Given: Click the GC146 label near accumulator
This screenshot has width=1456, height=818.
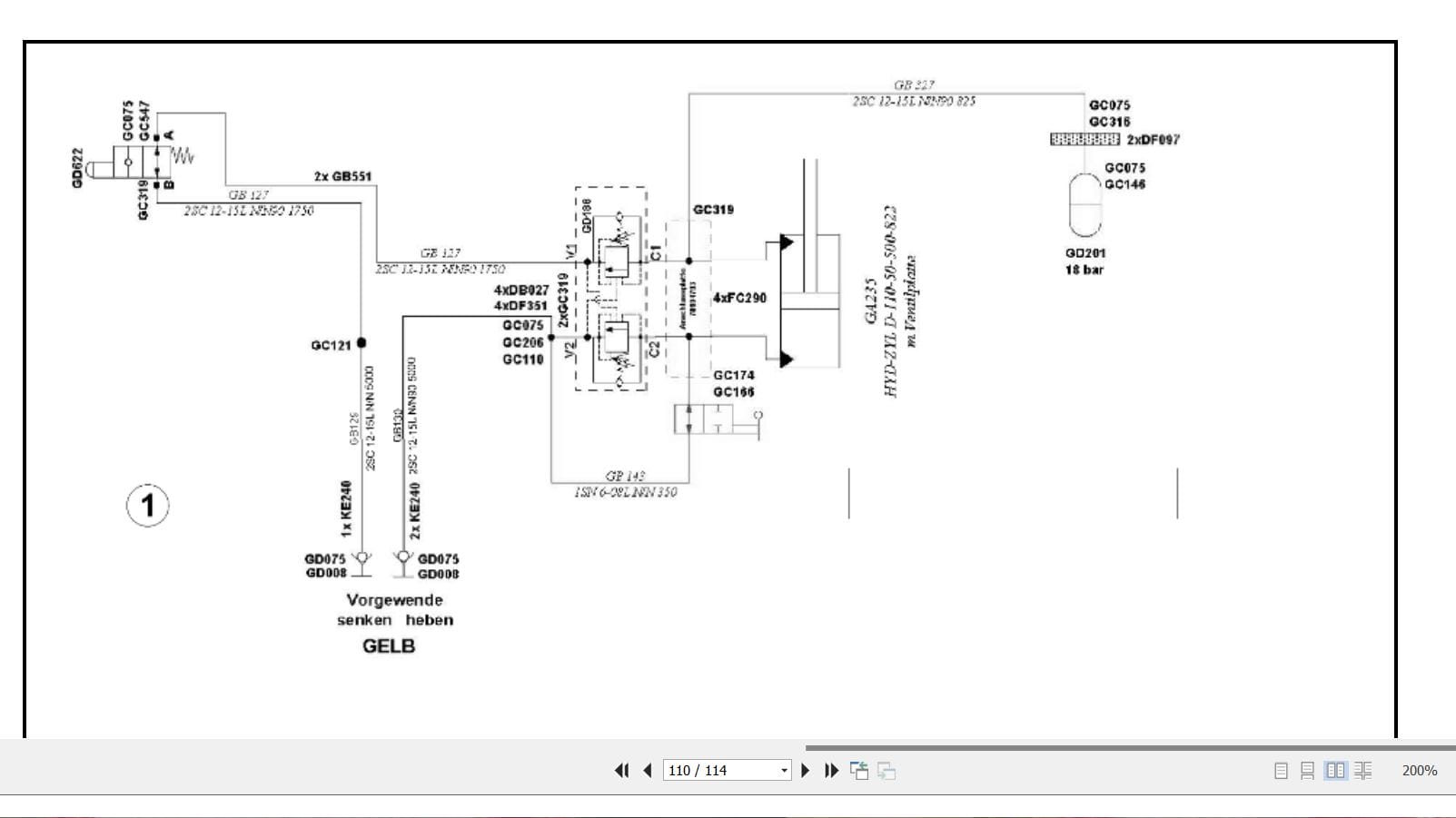Looking at the screenshot, I should coord(1124,184).
